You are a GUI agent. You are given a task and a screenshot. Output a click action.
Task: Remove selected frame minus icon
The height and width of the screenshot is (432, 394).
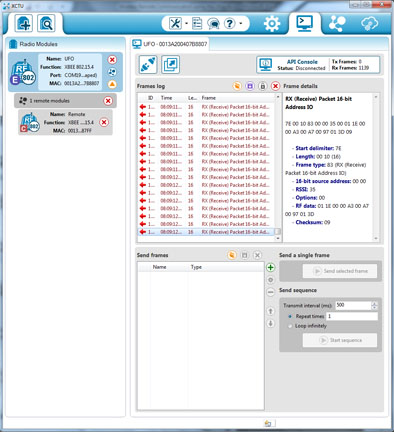[x=271, y=292]
